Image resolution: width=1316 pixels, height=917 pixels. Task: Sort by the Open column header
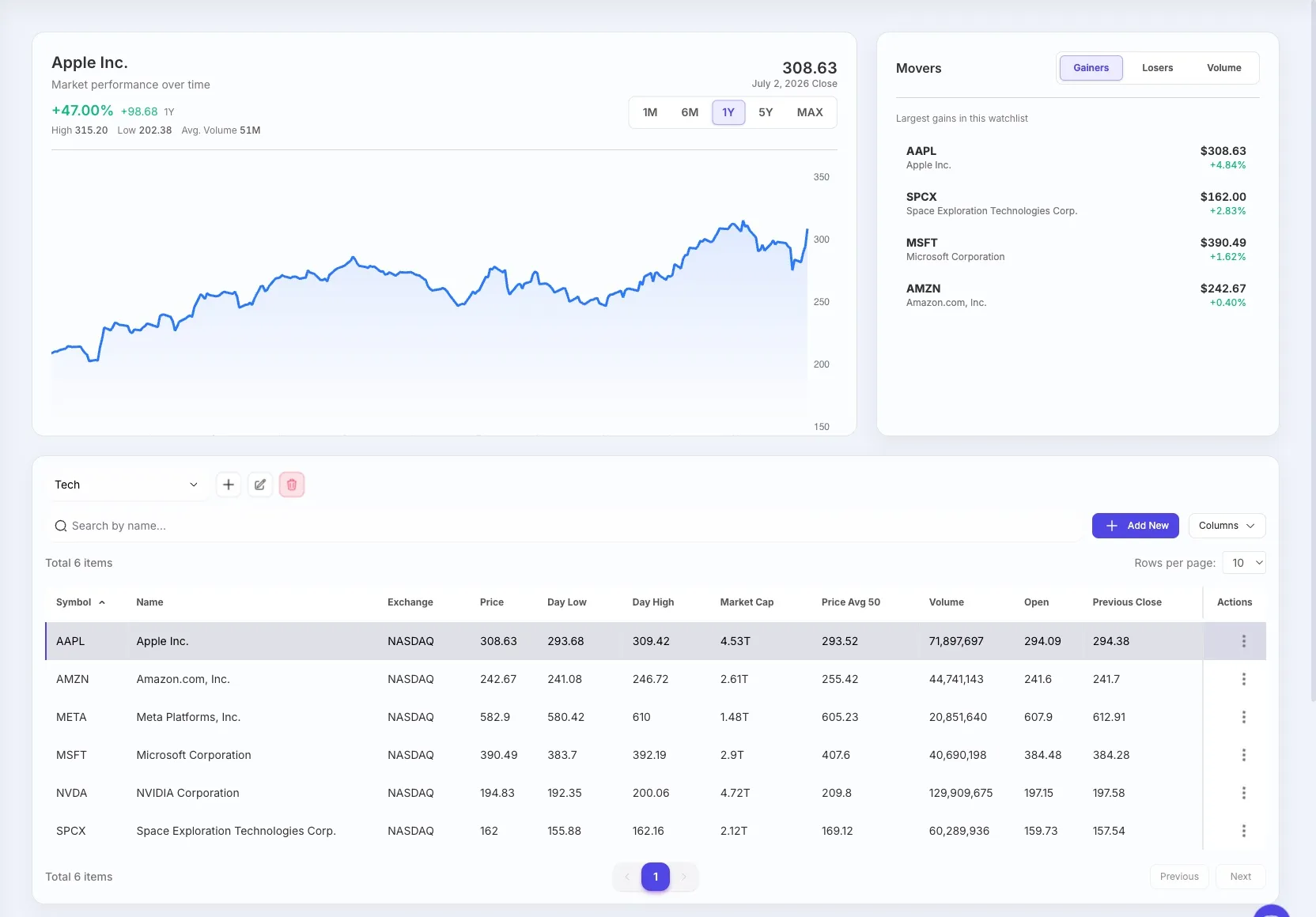(x=1036, y=602)
